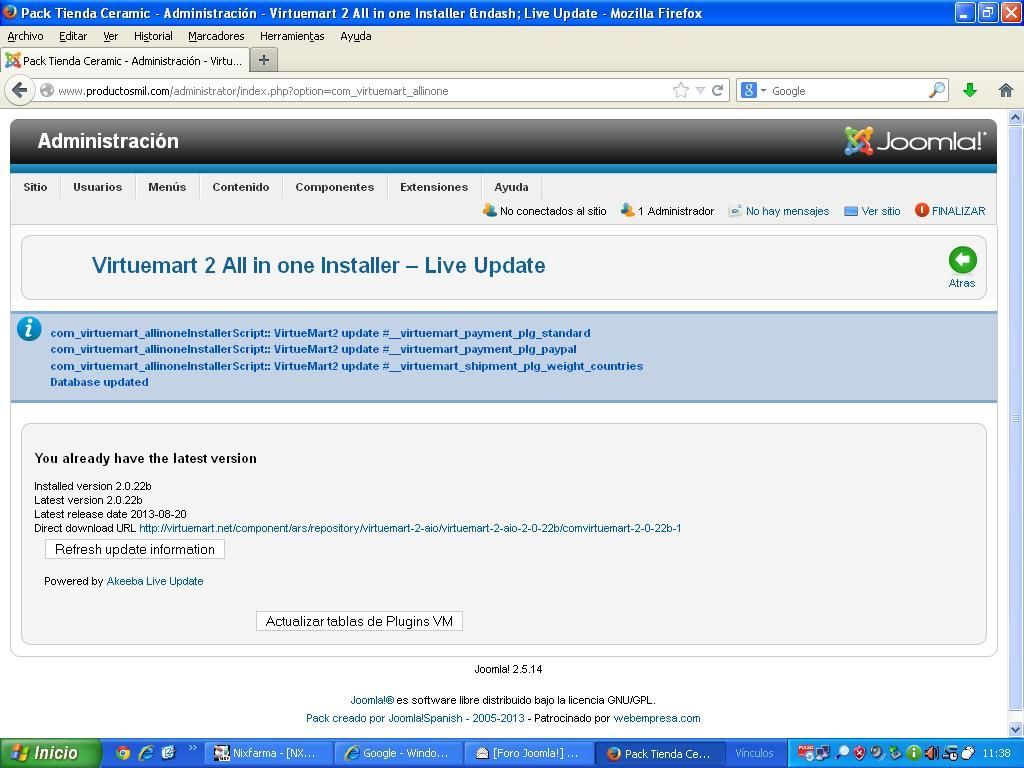Open the Componentes menu

[334, 187]
